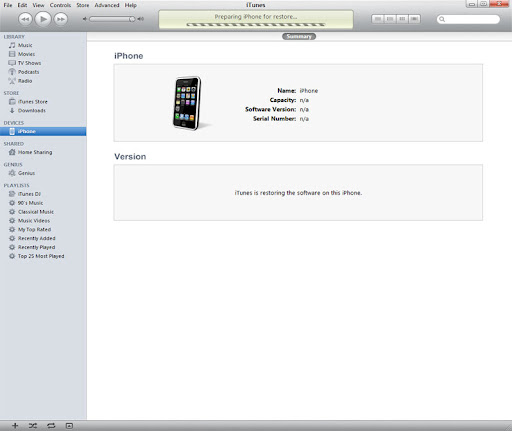Toggle repeat in the bottom bar
The height and width of the screenshot is (431, 512).
pos(51,426)
